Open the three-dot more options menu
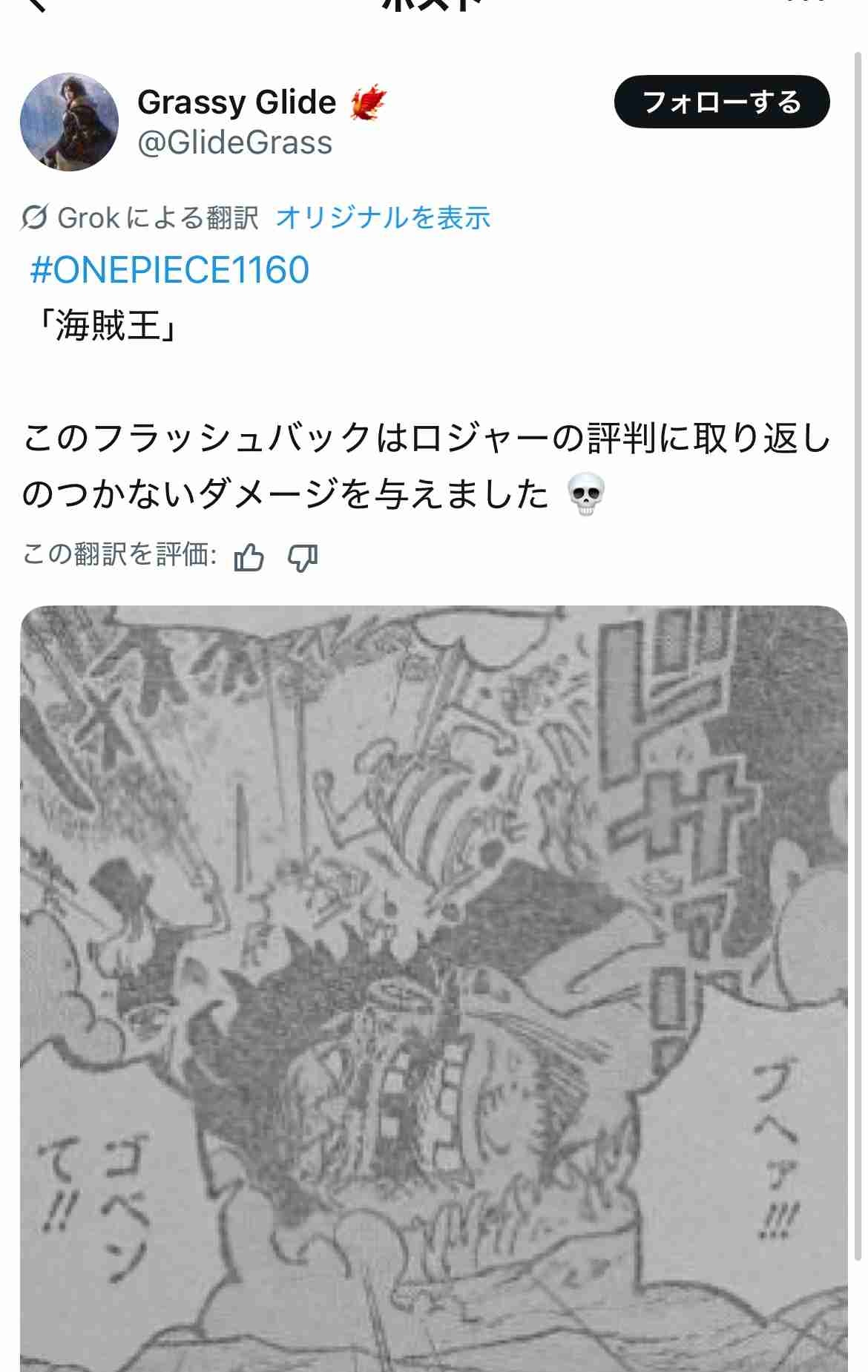 click(806, 2)
